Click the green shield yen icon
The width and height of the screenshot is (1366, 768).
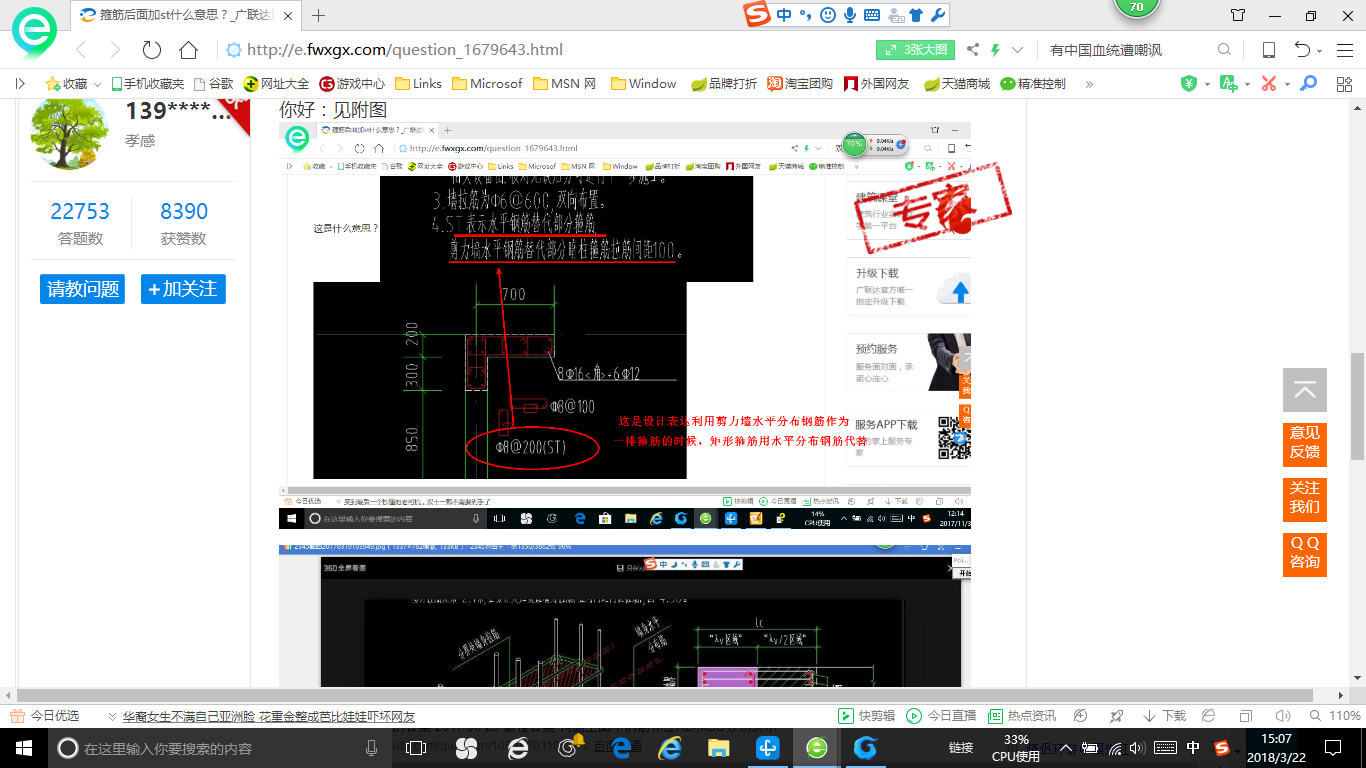click(1189, 84)
